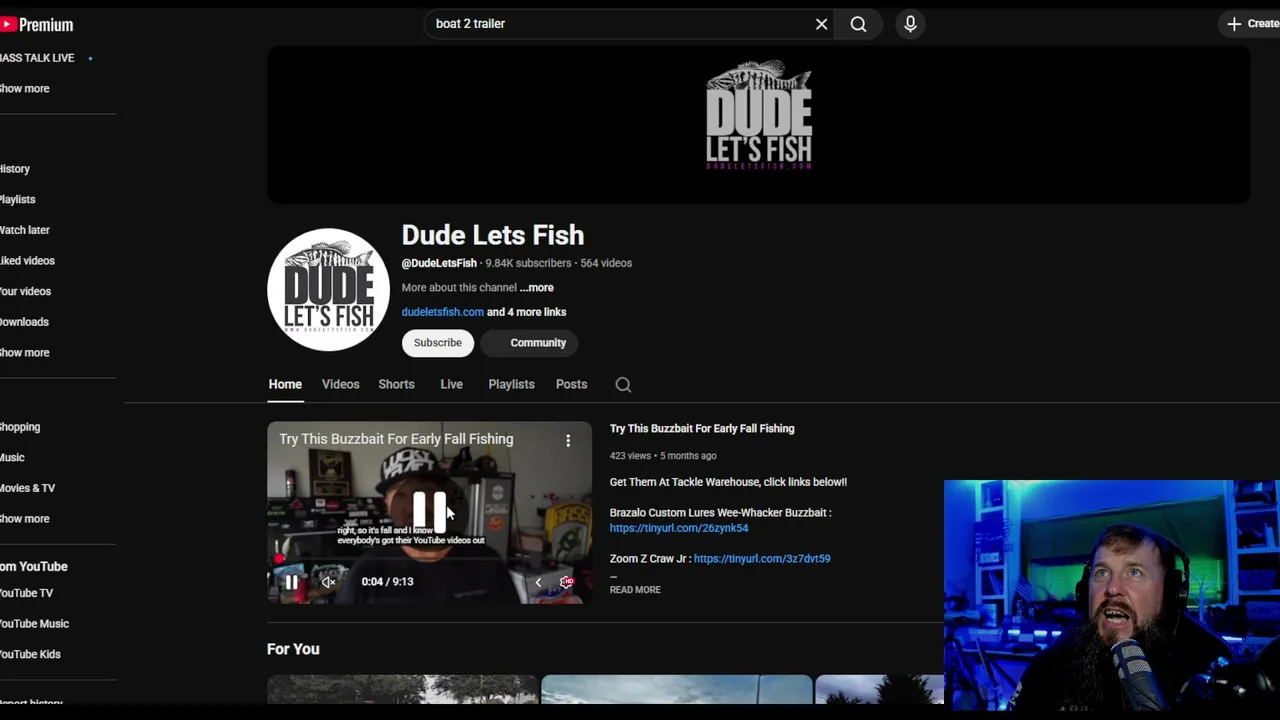1280x720 pixels.
Task: Go to the Posts tab
Action: [x=571, y=385]
